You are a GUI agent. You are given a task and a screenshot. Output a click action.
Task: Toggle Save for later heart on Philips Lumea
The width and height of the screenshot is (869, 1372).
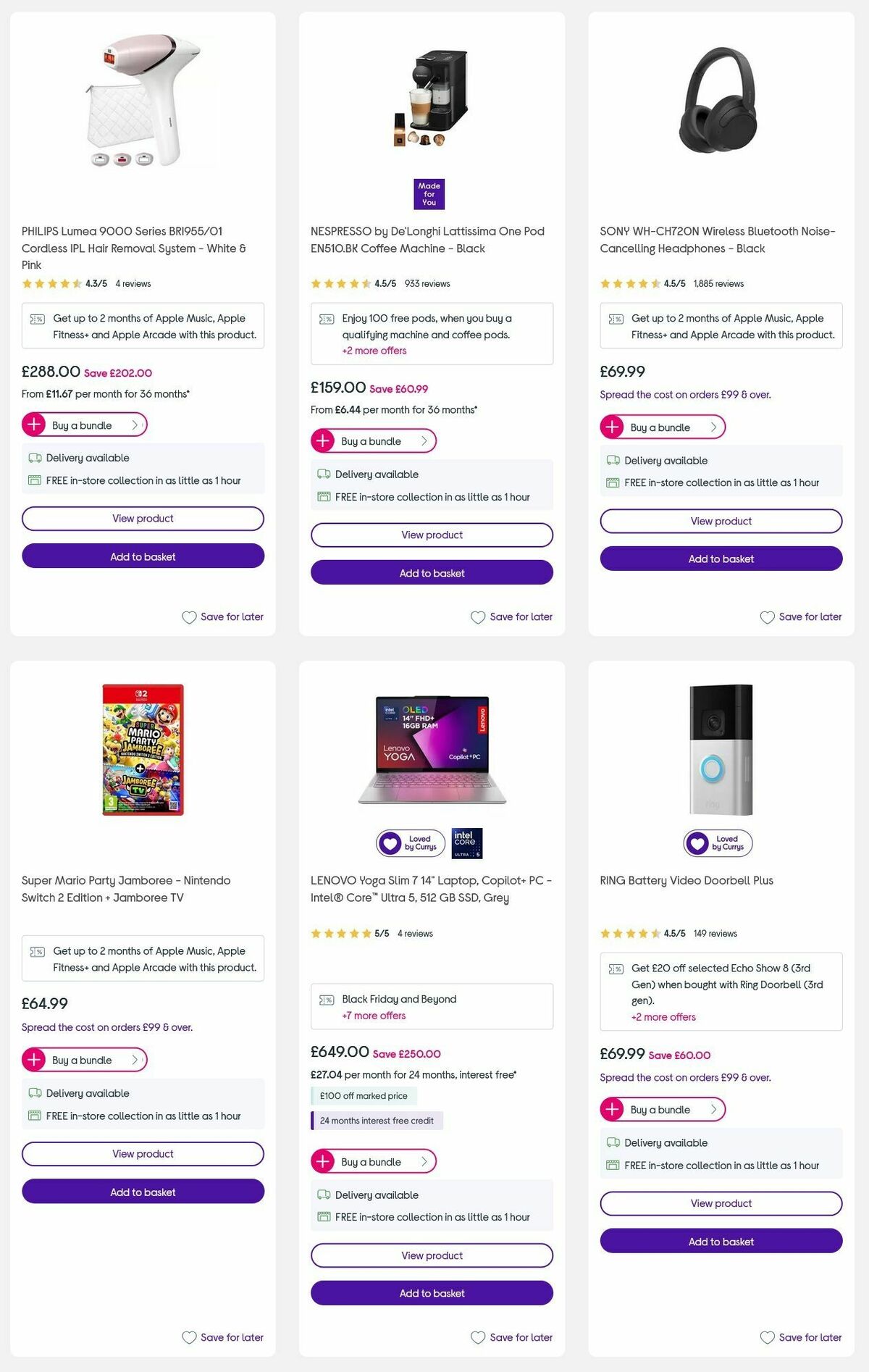189,617
